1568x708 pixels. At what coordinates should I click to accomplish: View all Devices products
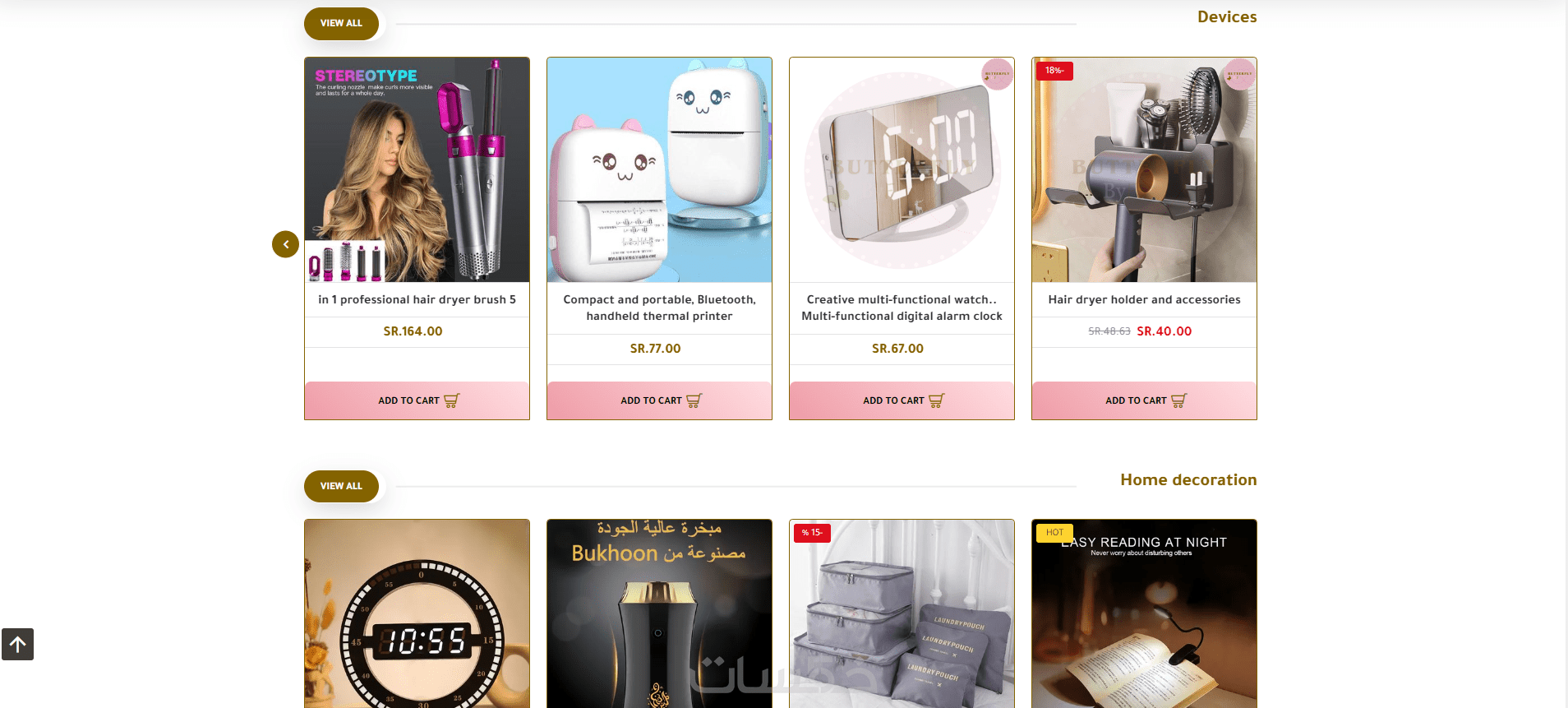pos(341,23)
